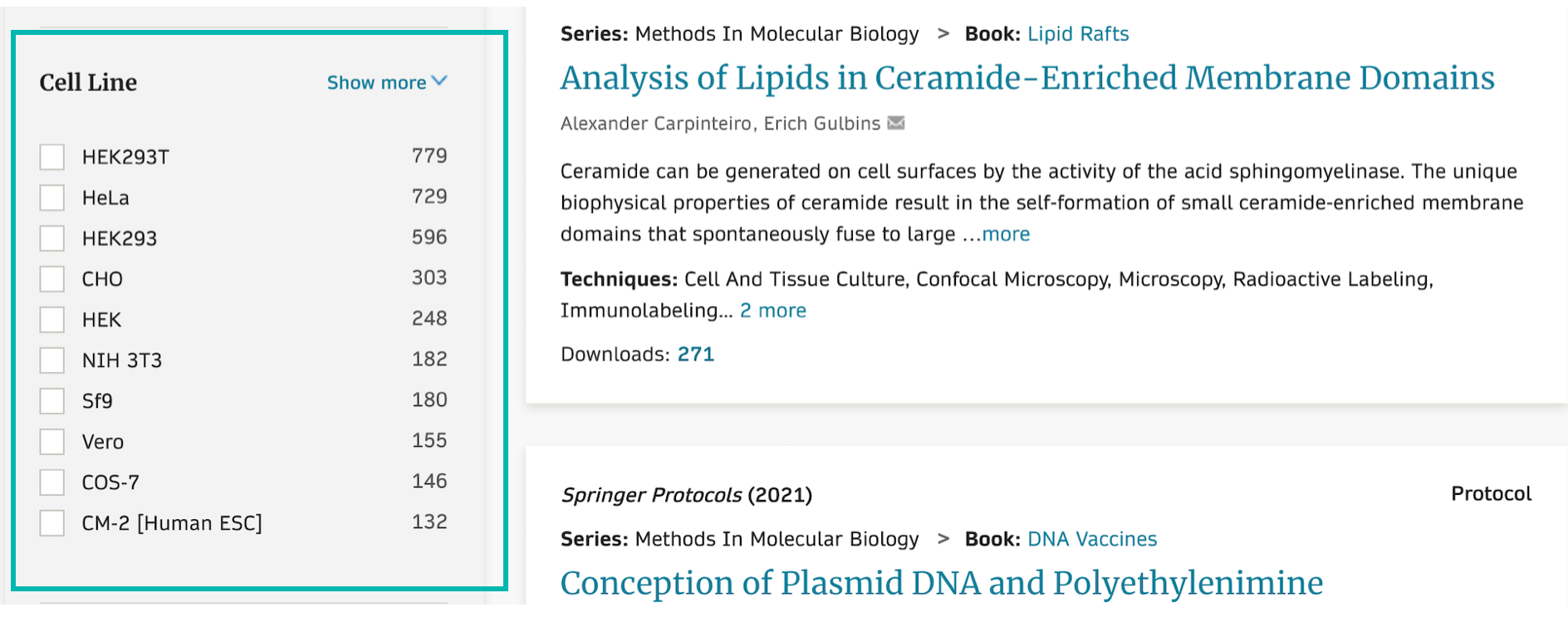Image resolution: width=1568 pixels, height=632 pixels.
Task: Click the Erich Gulbins author name
Action: click(x=821, y=124)
